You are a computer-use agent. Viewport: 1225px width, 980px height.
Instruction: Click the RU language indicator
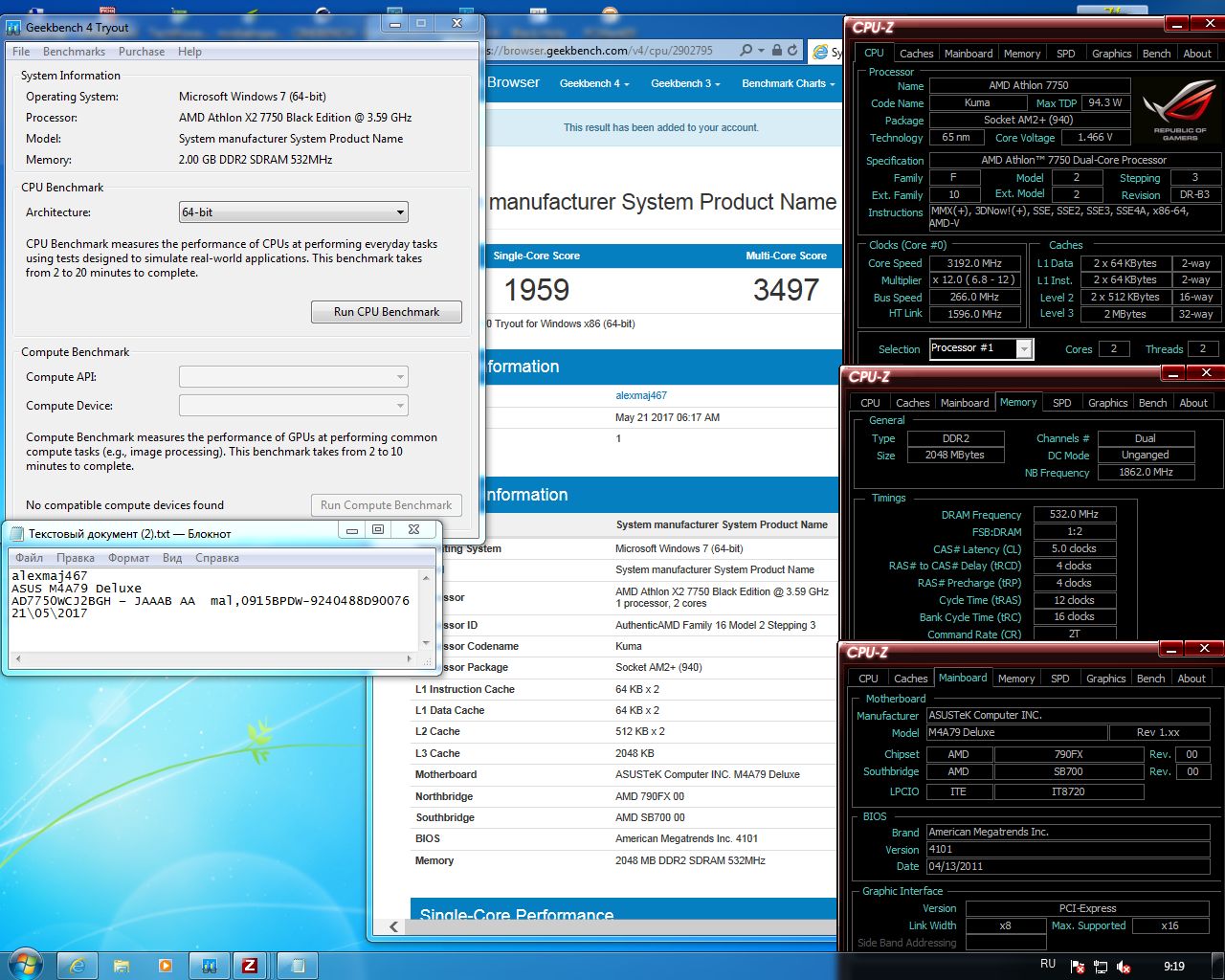pos(1048,965)
